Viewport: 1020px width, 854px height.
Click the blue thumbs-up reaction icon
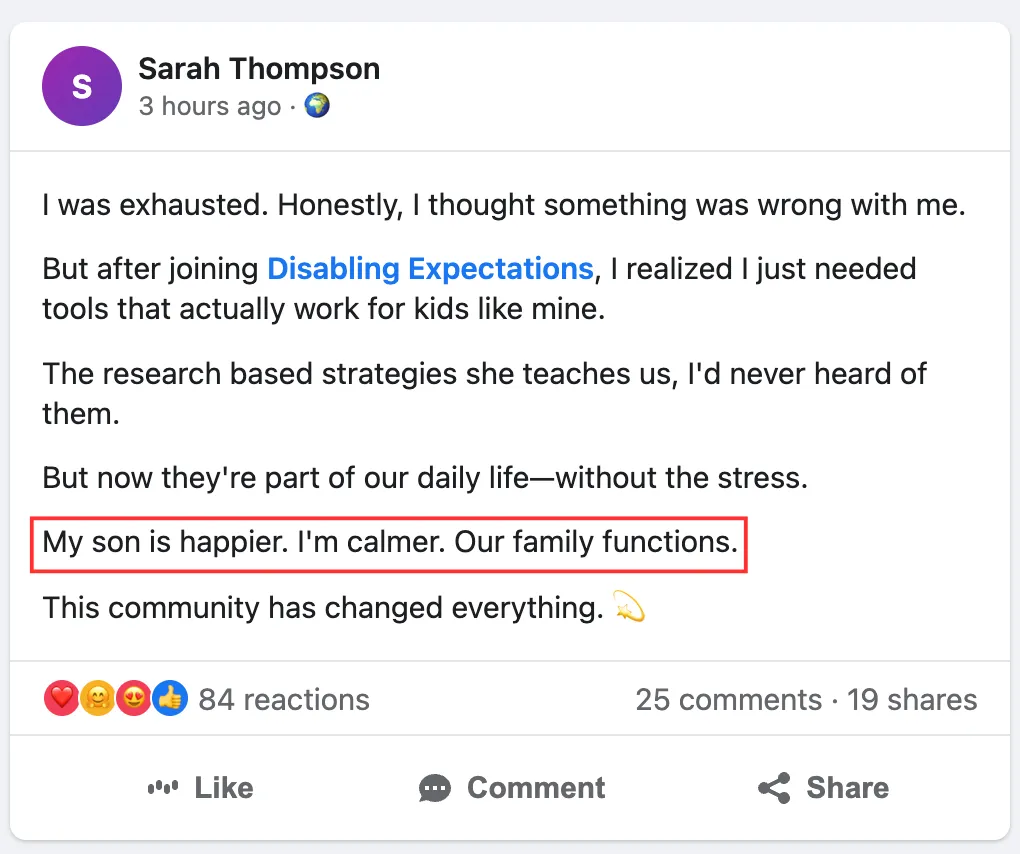[x=170, y=699]
